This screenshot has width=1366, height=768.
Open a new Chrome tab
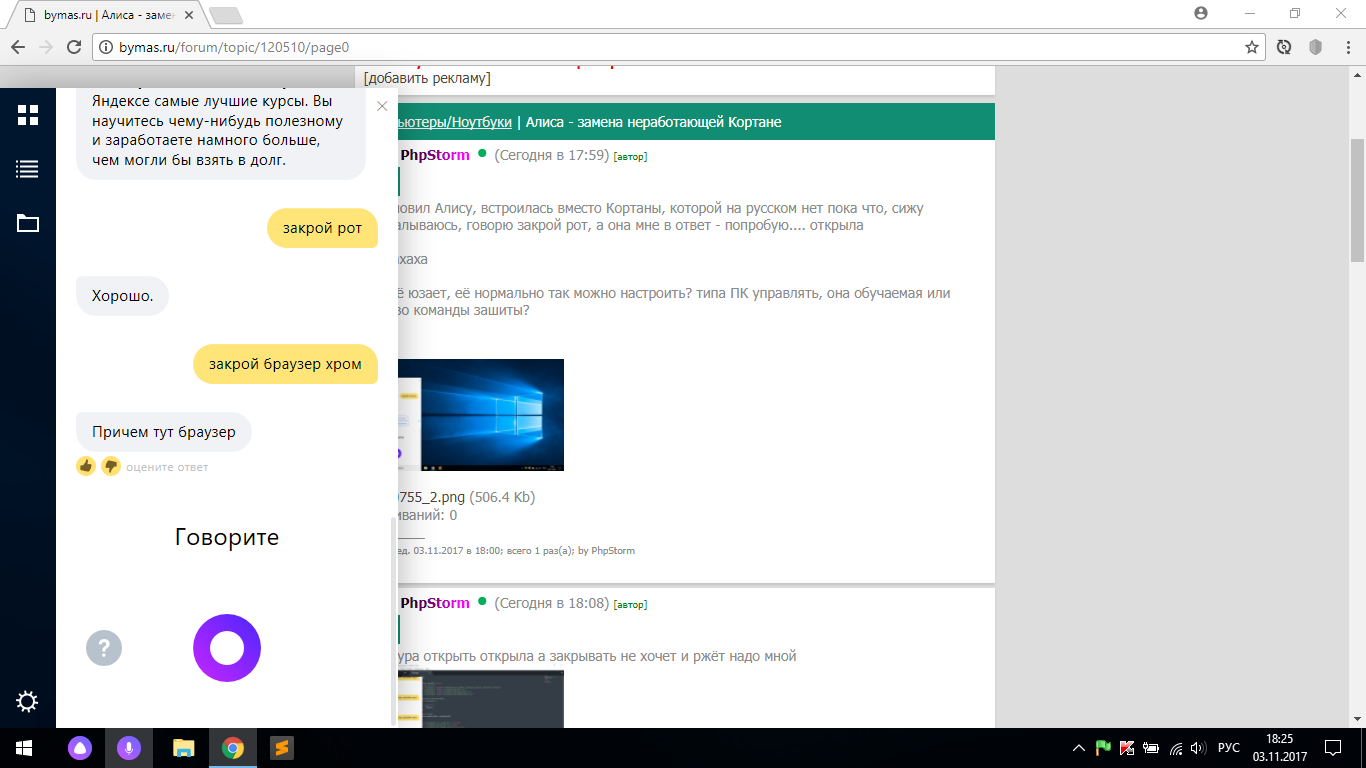(226, 16)
